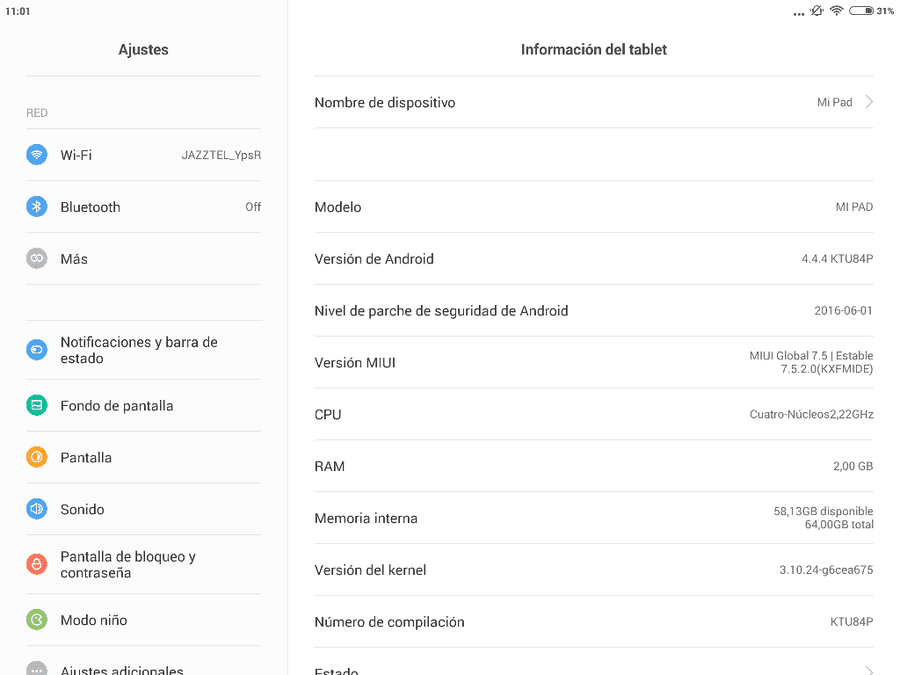
Task: Tap Versión de Android label
Action: [x=374, y=259]
